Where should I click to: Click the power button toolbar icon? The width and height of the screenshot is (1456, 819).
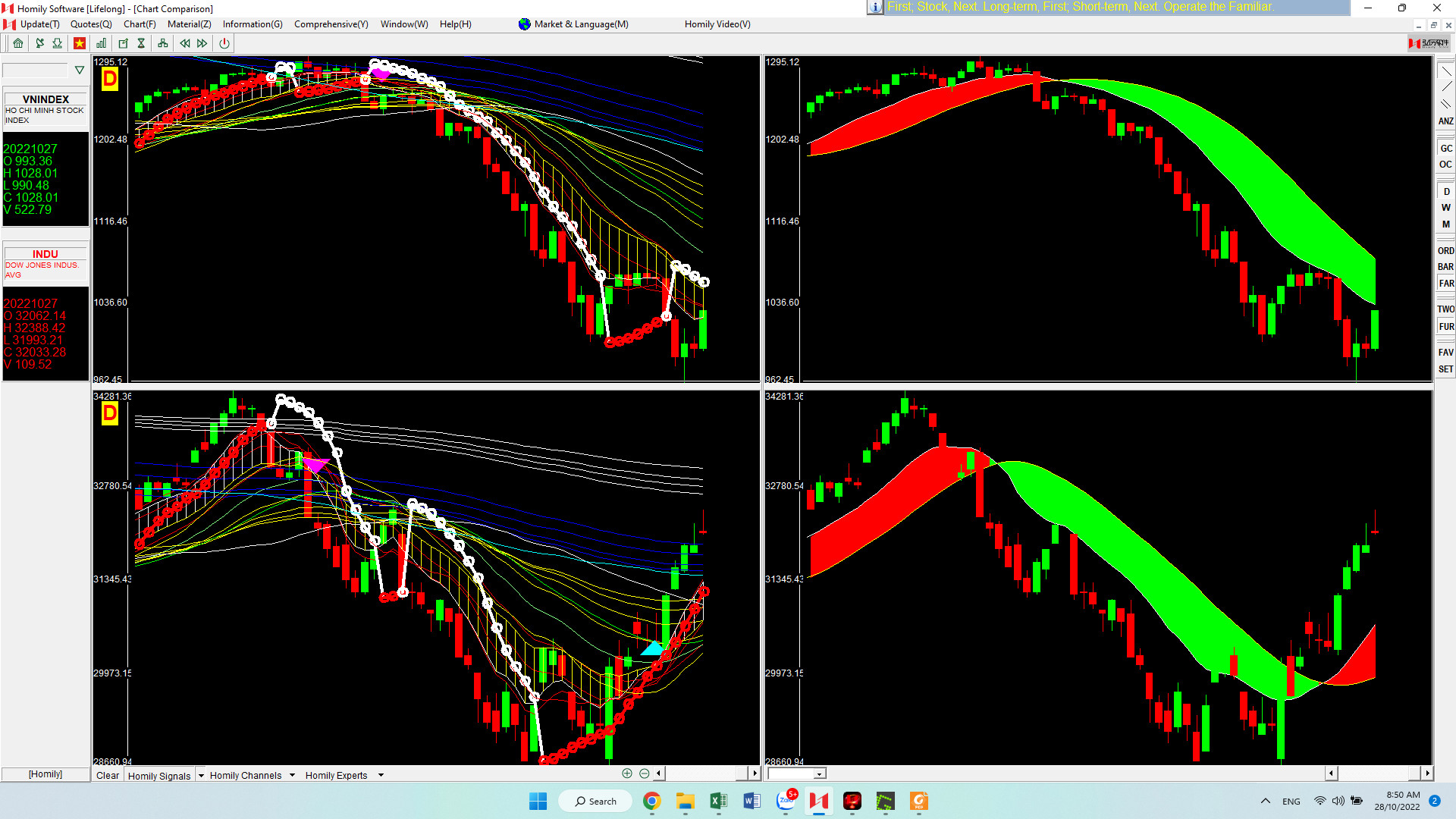(224, 43)
